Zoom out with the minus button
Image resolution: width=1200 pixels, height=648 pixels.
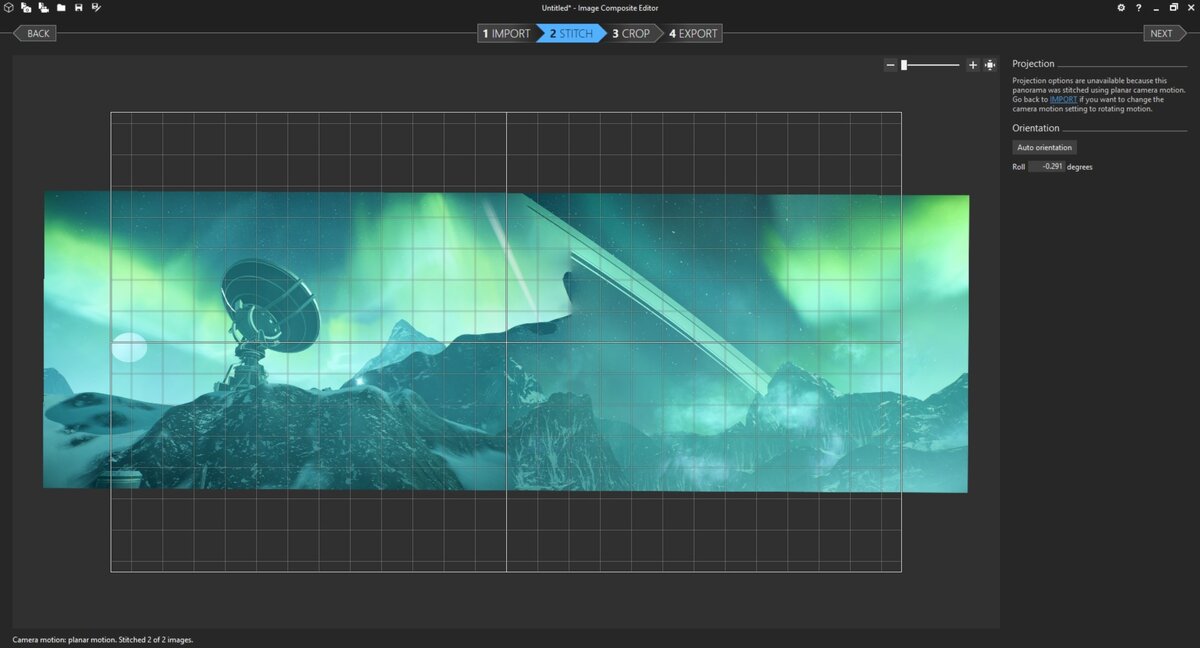(x=890, y=65)
